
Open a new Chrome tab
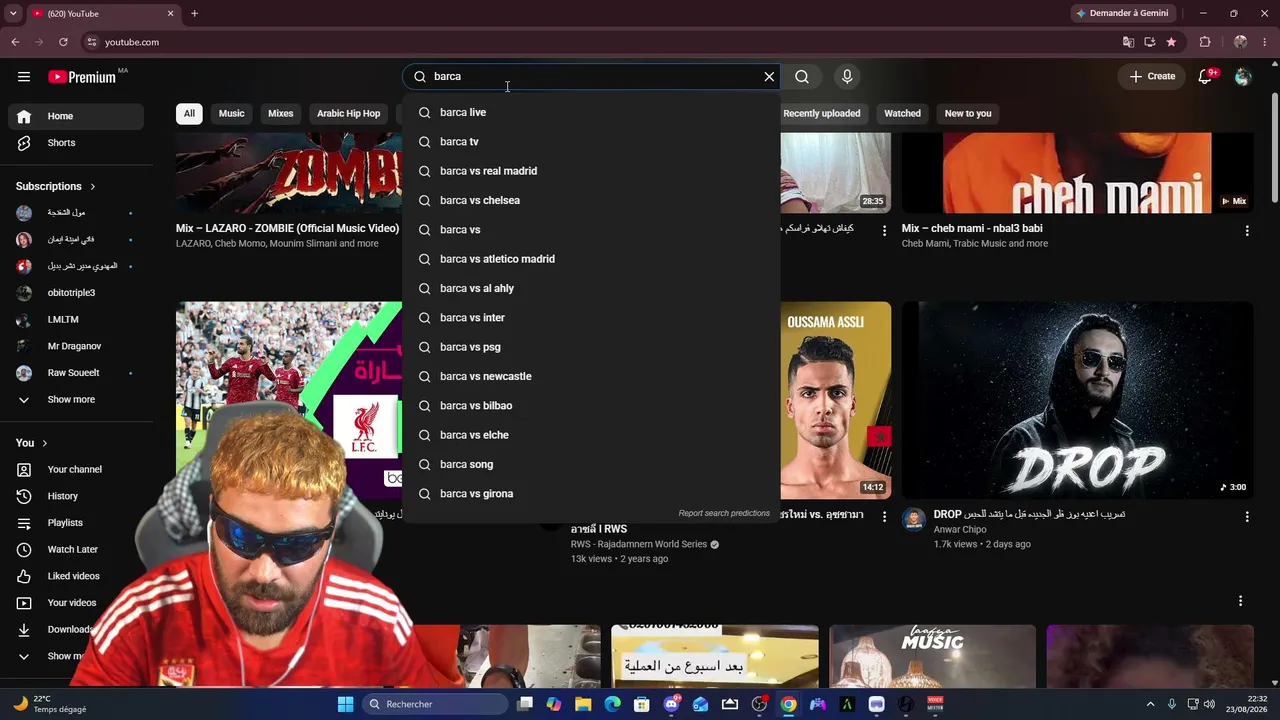pyautogui.click(x=194, y=14)
